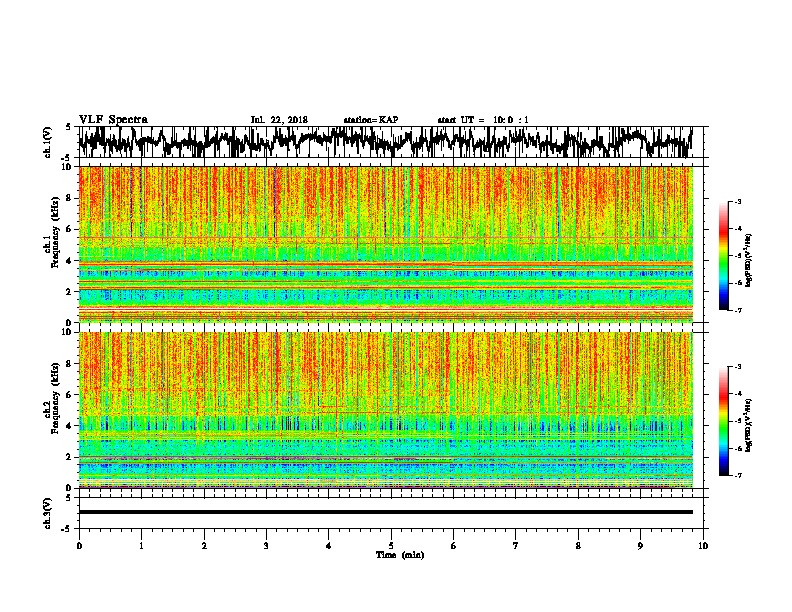Click the 'ch.3(V)' axis label
Screen dimensions: 792x612
[x=47, y=513]
